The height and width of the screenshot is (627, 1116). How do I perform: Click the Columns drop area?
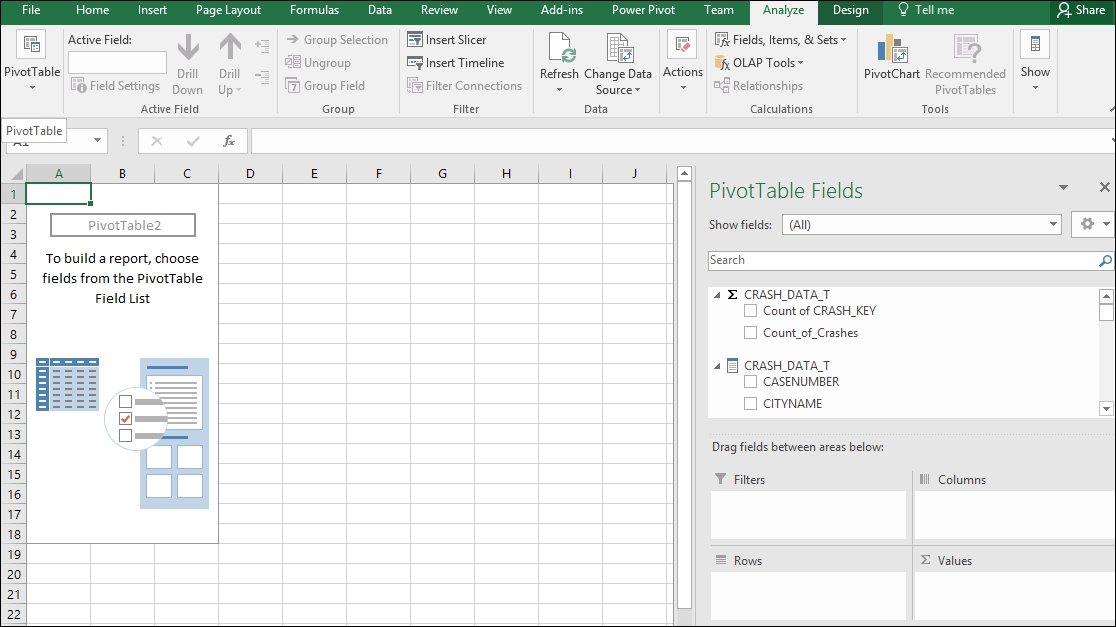tap(1014, 516)
